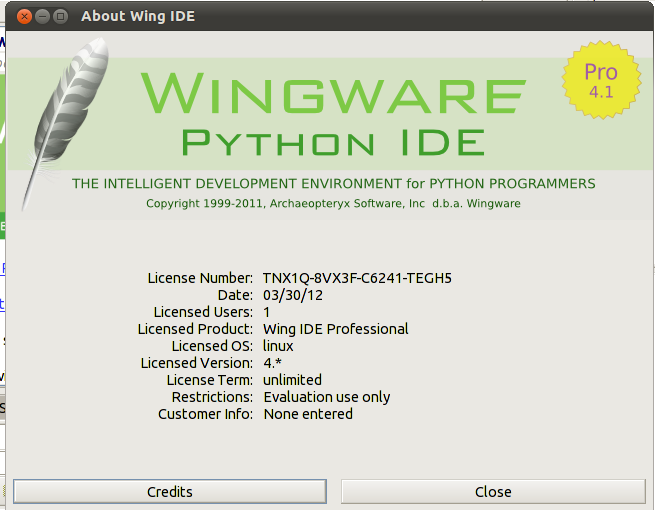Click the None entered customer info
Image resolution: width=655 pixels, height=510 pixels.
pos(308,414)
